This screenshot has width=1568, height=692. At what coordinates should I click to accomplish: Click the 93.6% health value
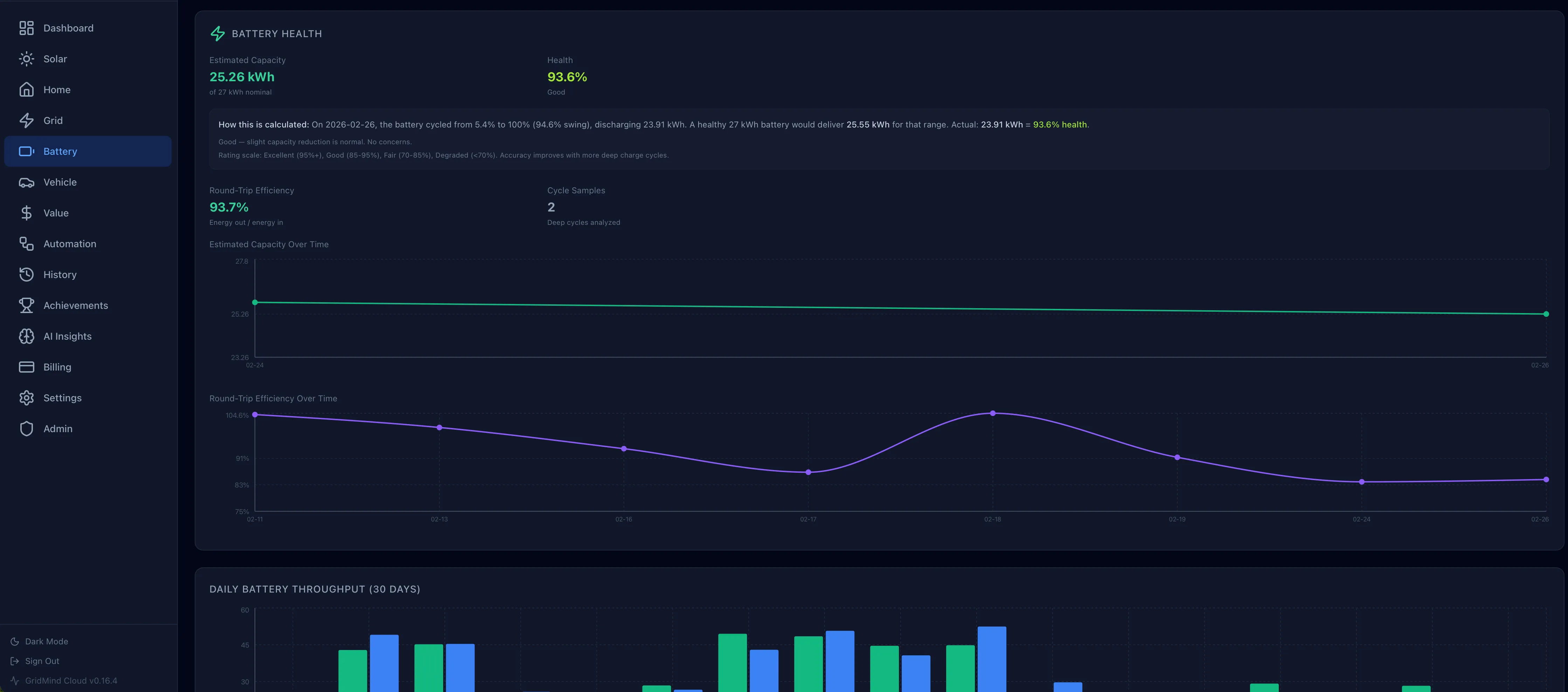point(567,77)
